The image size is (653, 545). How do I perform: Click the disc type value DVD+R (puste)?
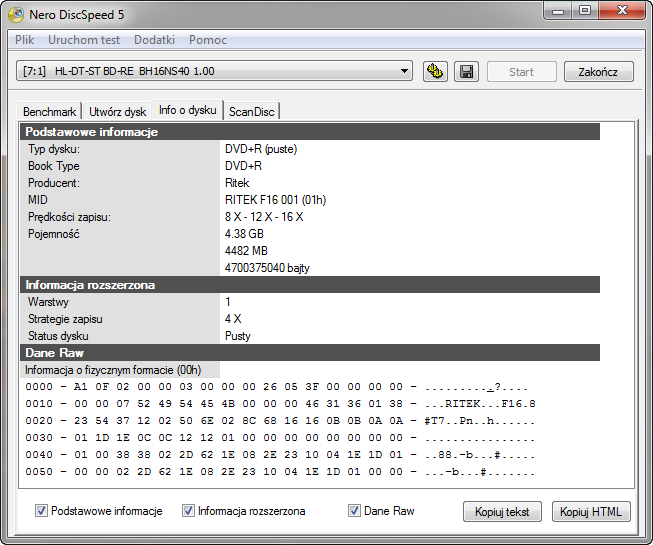(x=261, y=149)
